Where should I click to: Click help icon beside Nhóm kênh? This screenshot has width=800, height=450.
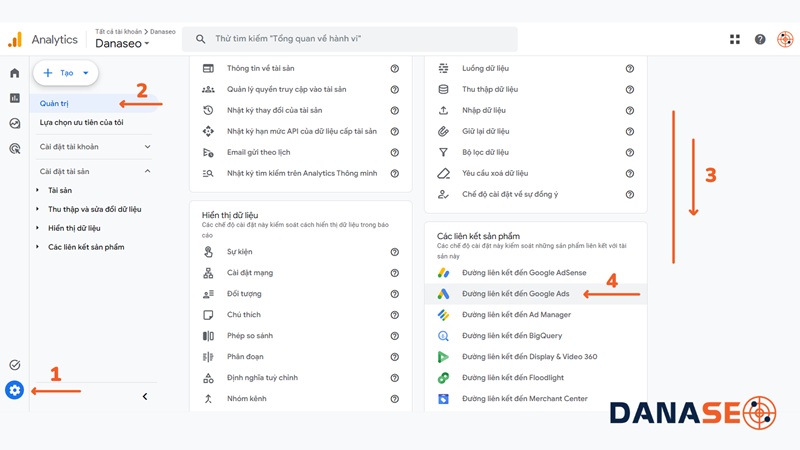pyautogui.click(x=394, y=399)
